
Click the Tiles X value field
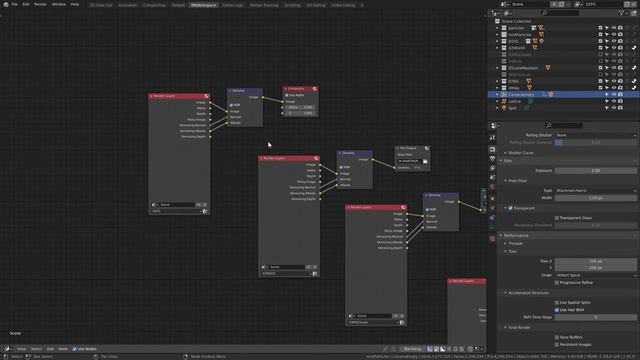[596, 261]
